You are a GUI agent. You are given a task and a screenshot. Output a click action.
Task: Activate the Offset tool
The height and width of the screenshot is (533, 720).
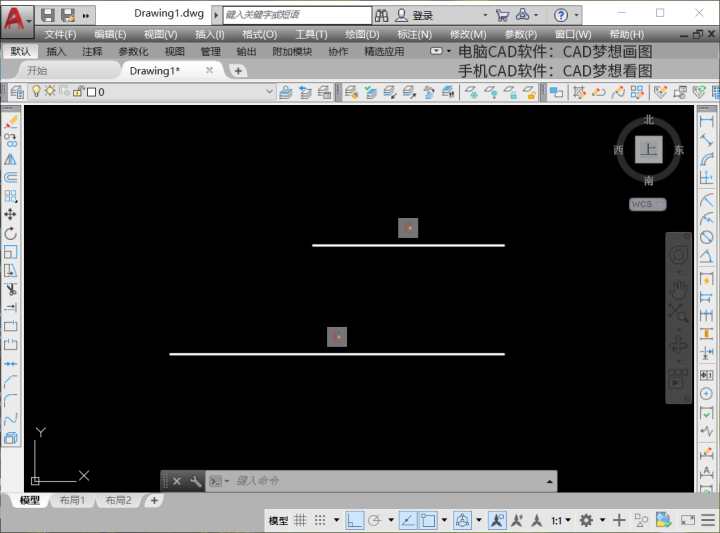point(11,177)
